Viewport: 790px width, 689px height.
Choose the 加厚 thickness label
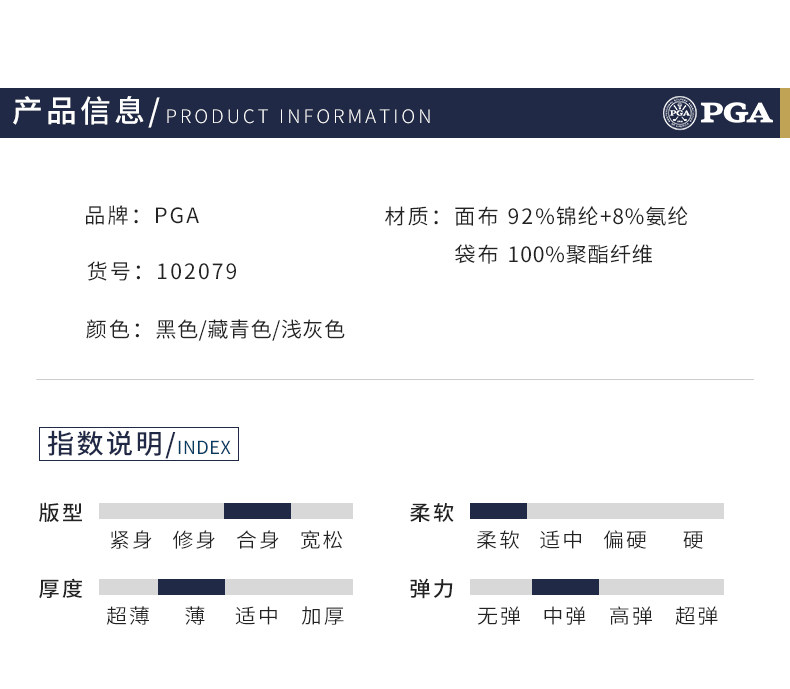(x=322, y=616)
